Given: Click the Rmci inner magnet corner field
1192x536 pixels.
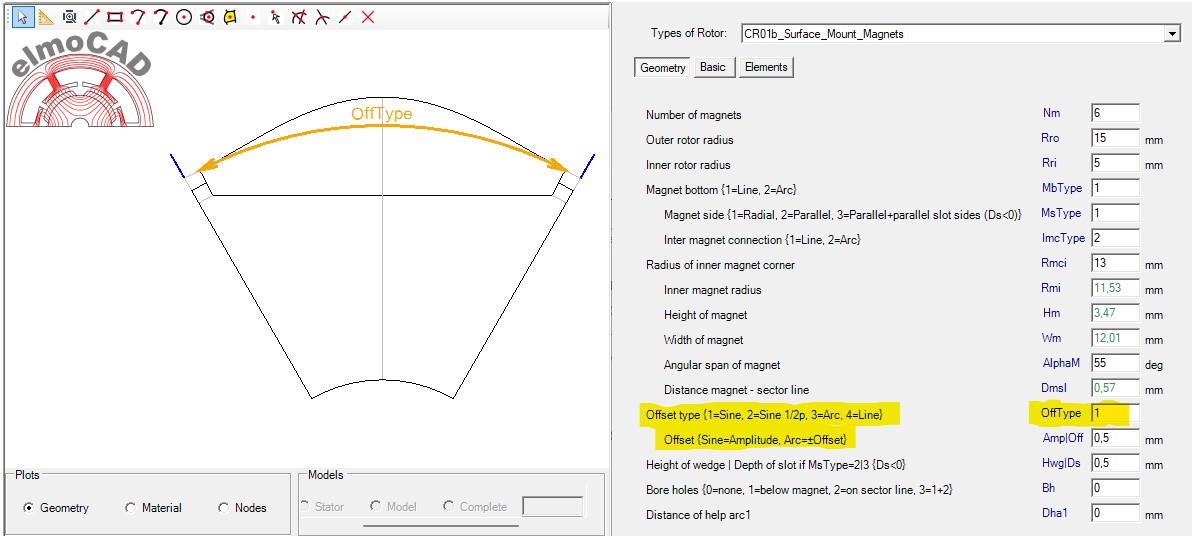Looking at the screenshot, I should coord(1115,263).
